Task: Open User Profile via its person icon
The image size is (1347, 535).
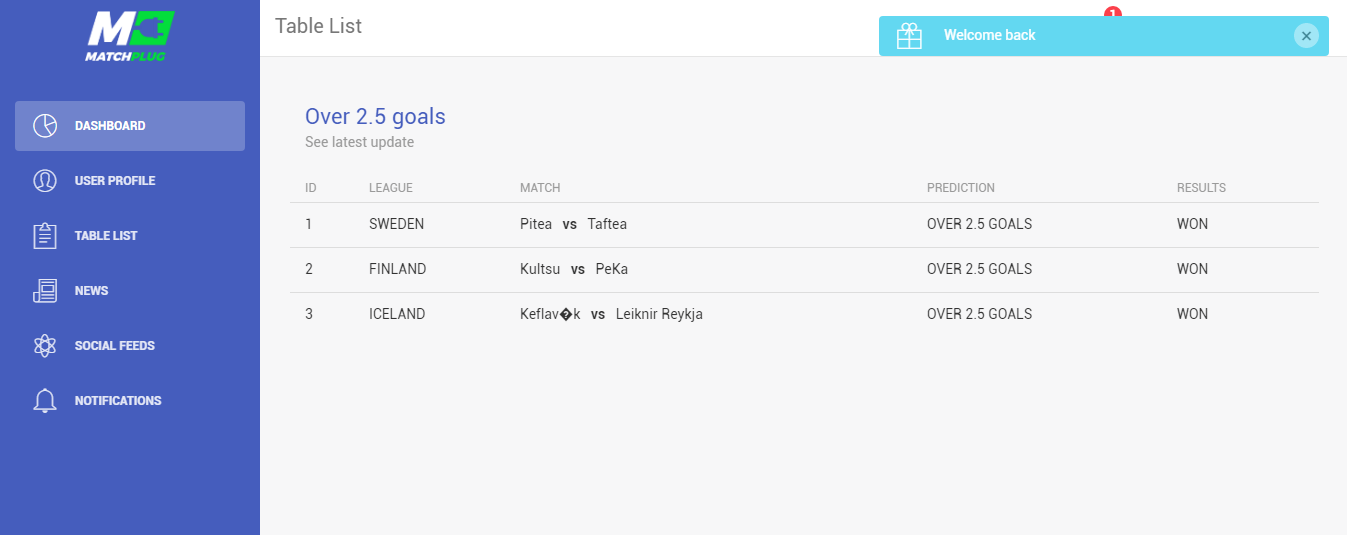Action: [45, 181]
